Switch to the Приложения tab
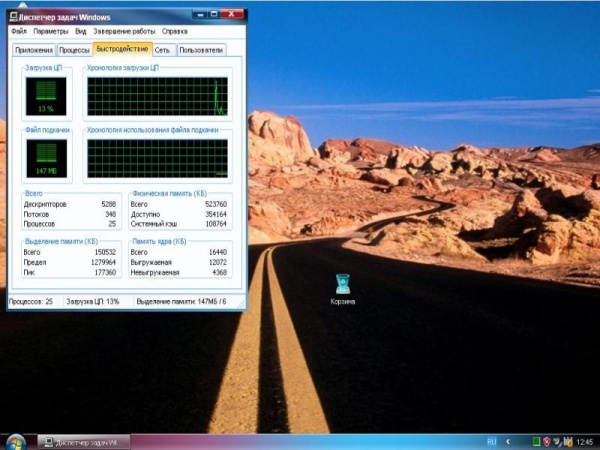Image resolution: width=600 pixels, height=450 pixels. point(34,49)
